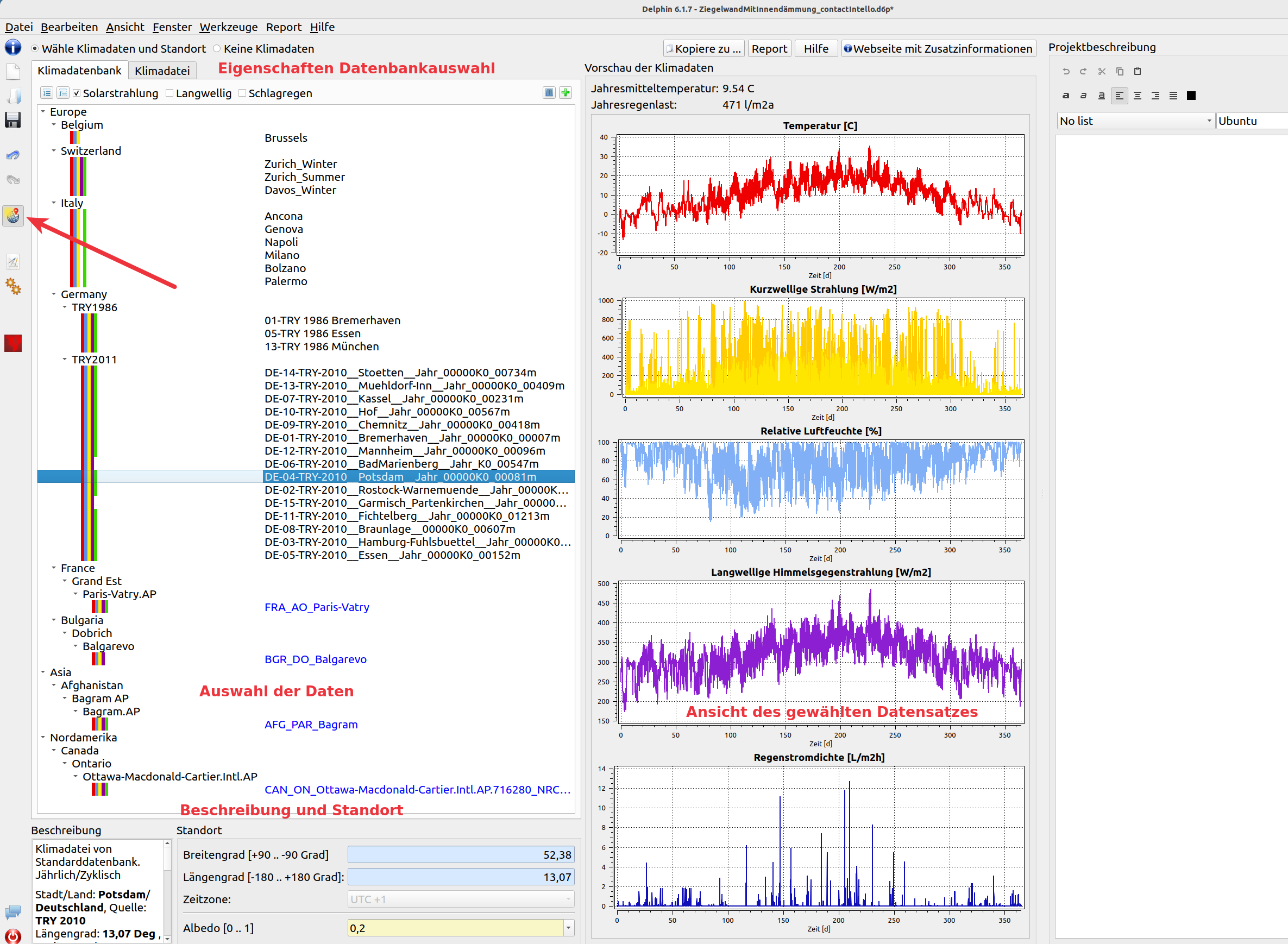Open the black text color swatch
1288x944 pixels.
[1191, 96]
